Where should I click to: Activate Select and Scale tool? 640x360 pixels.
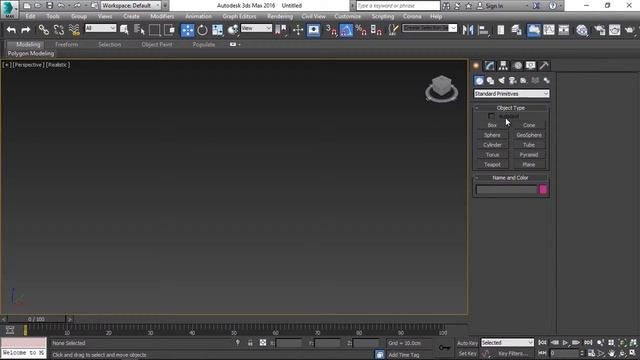pyautogui.click(x=218, y=30)
